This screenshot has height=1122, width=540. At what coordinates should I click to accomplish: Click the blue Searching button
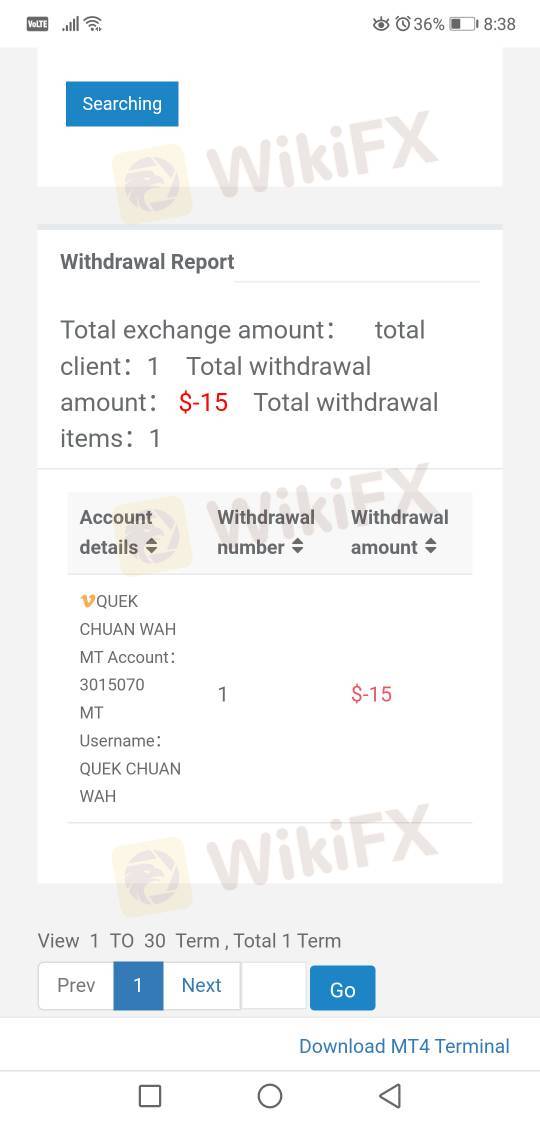pyautogui.click(x=122, y=104)
